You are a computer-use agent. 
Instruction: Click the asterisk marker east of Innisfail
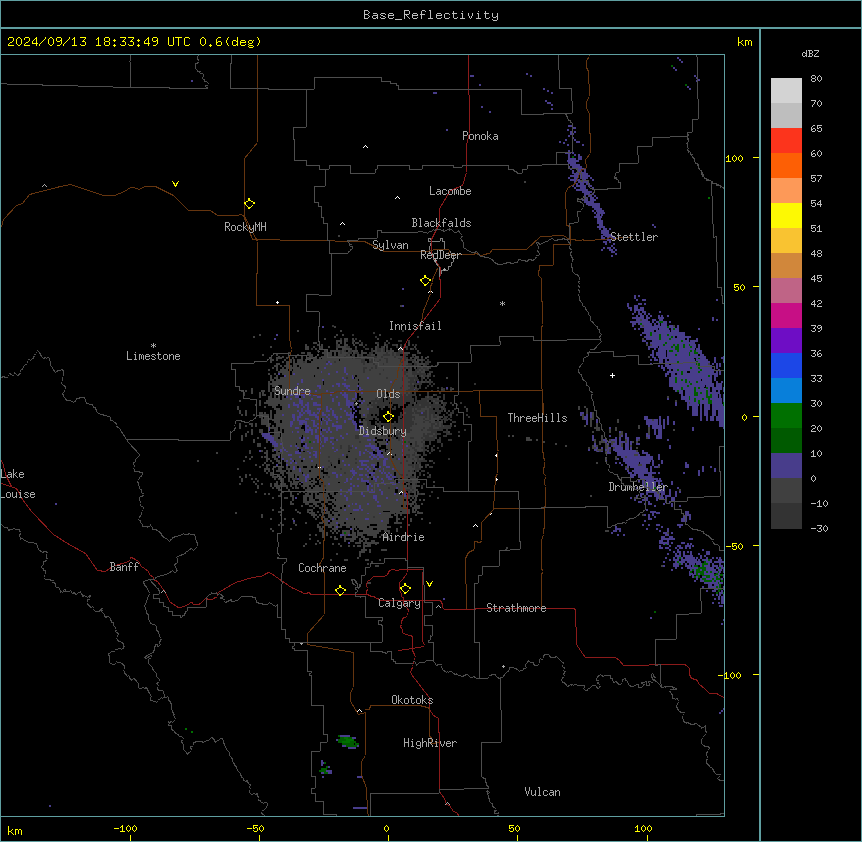502,303
